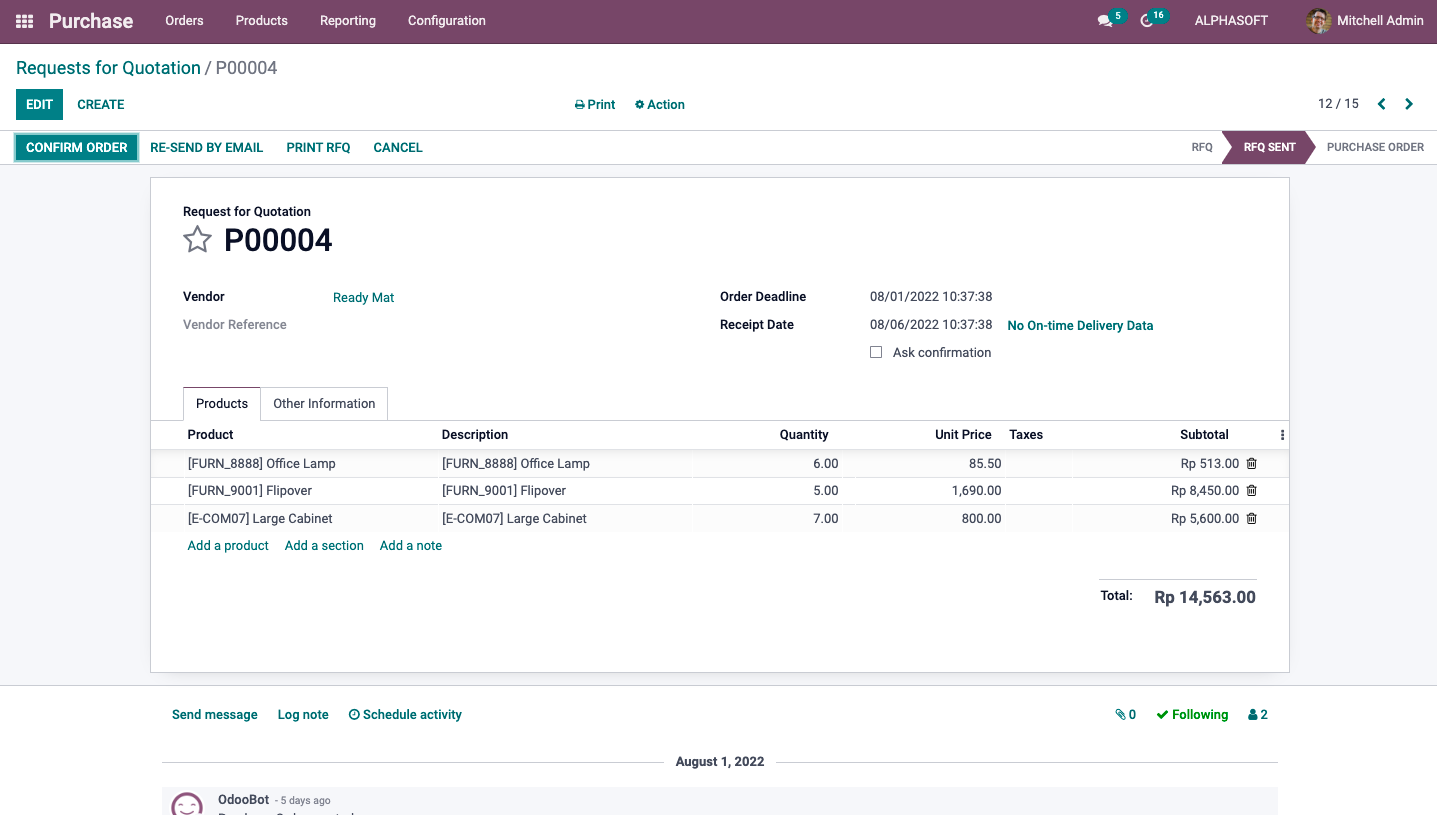Open Mitchell Admin user menu
The height and width of the screenshot is (815, 1437).
(x=1365, y=21)
